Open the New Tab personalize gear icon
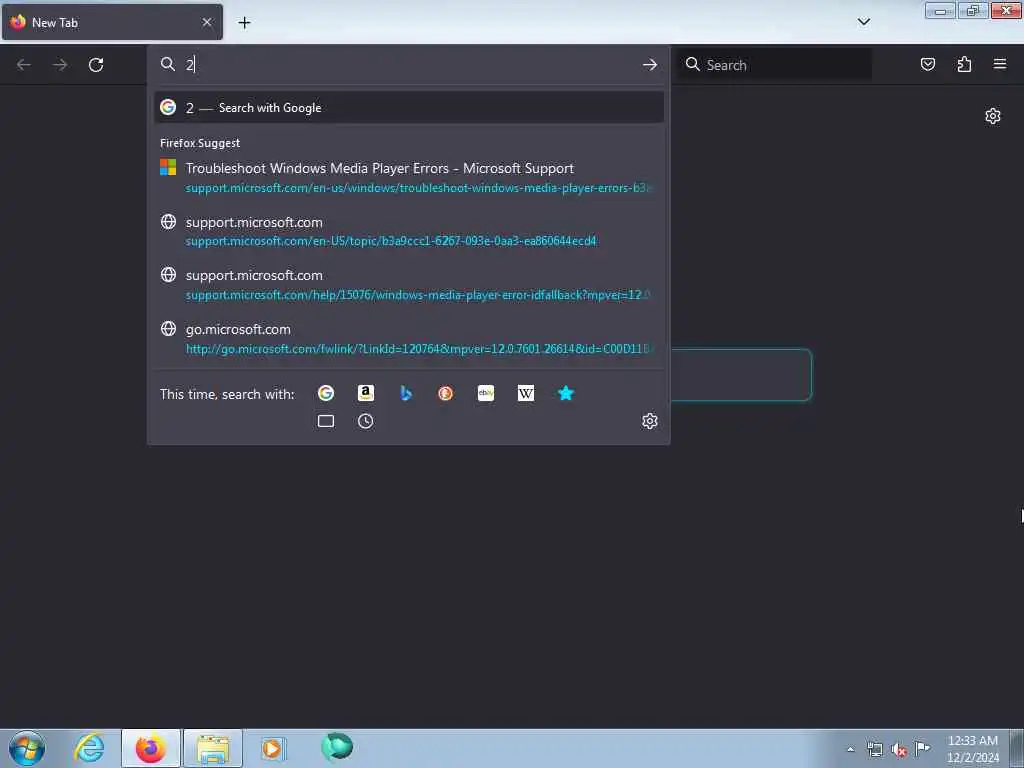This screenshot has height=768, width=1024. [x=993, y=116]
